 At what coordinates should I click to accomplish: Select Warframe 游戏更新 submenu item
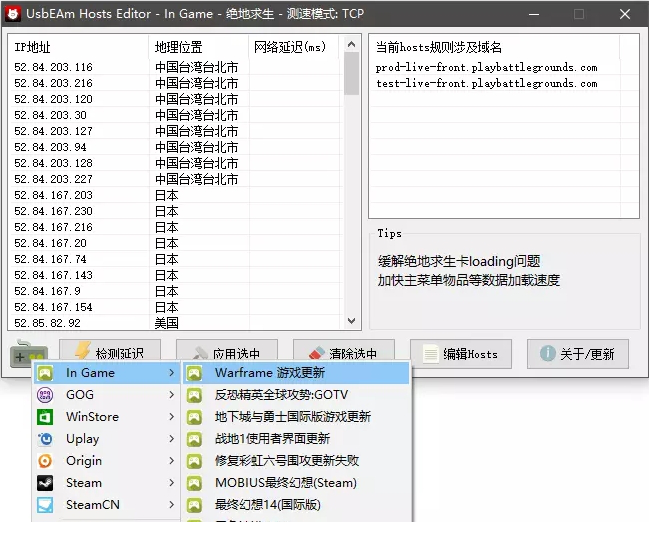(x=296, y=373)
